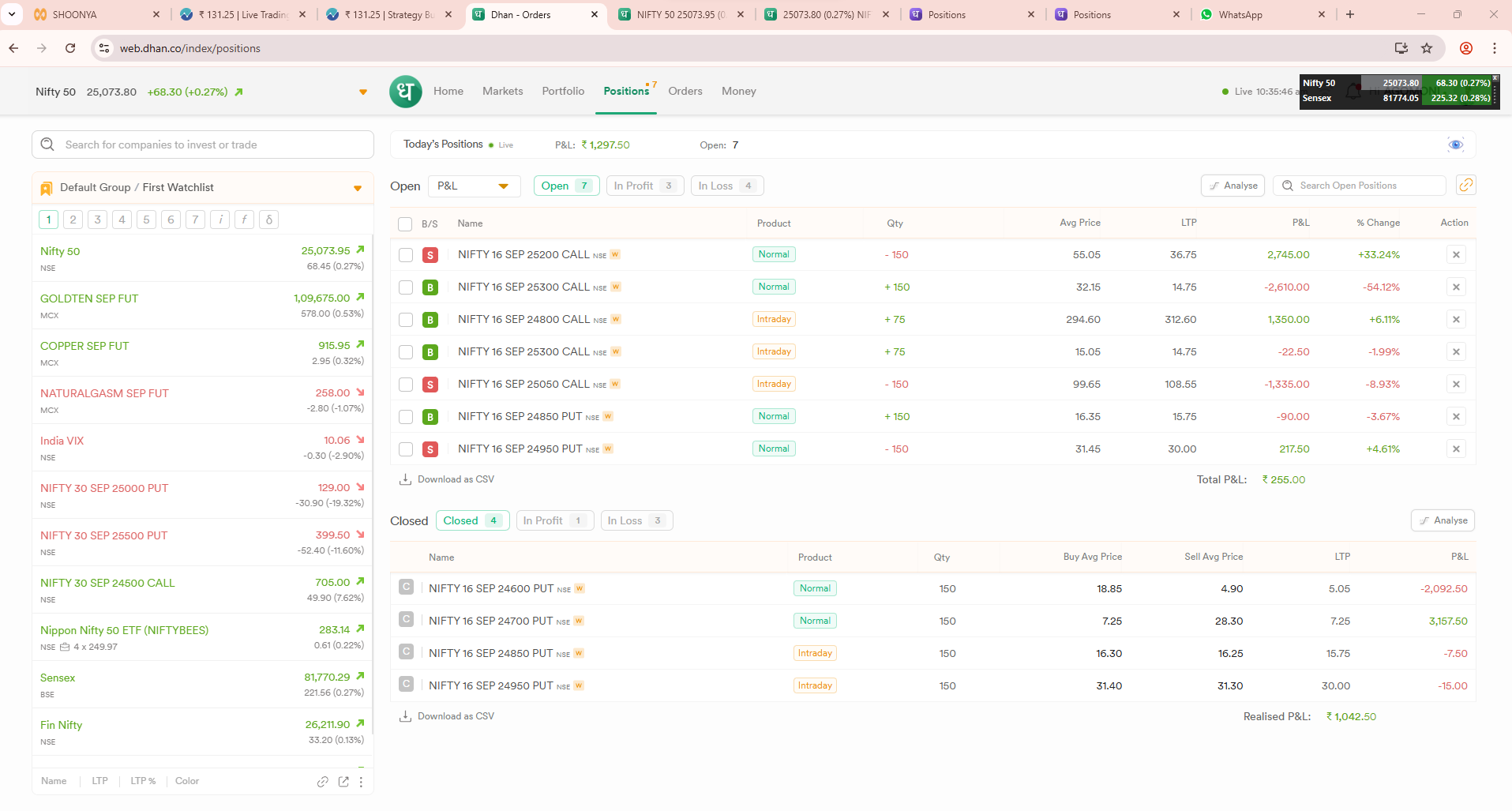The image size is (1512, 811).
Task: Check the NIFTY 16 SEP 24800 CALL row
Action: click(406, 320)
